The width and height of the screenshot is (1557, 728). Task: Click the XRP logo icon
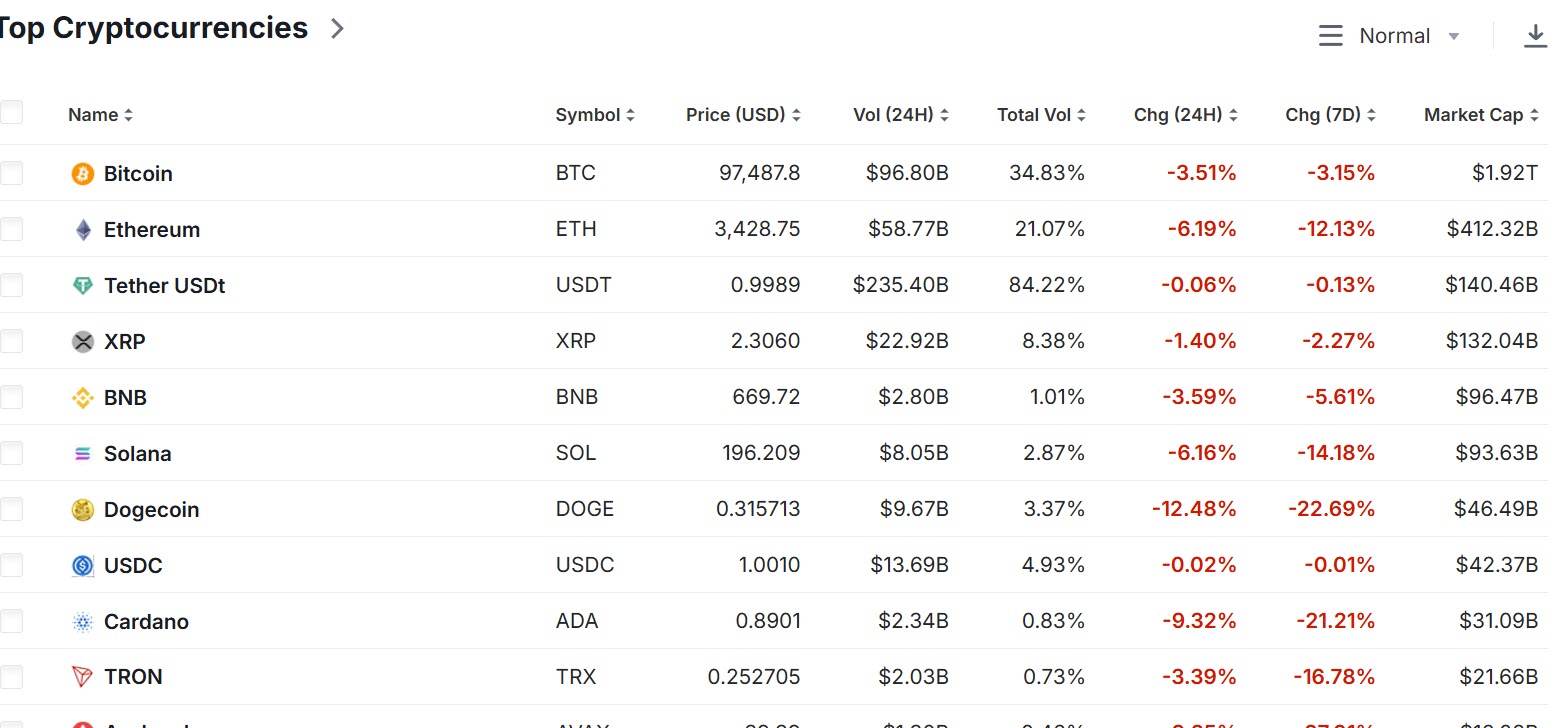click(x=83, y=342)
